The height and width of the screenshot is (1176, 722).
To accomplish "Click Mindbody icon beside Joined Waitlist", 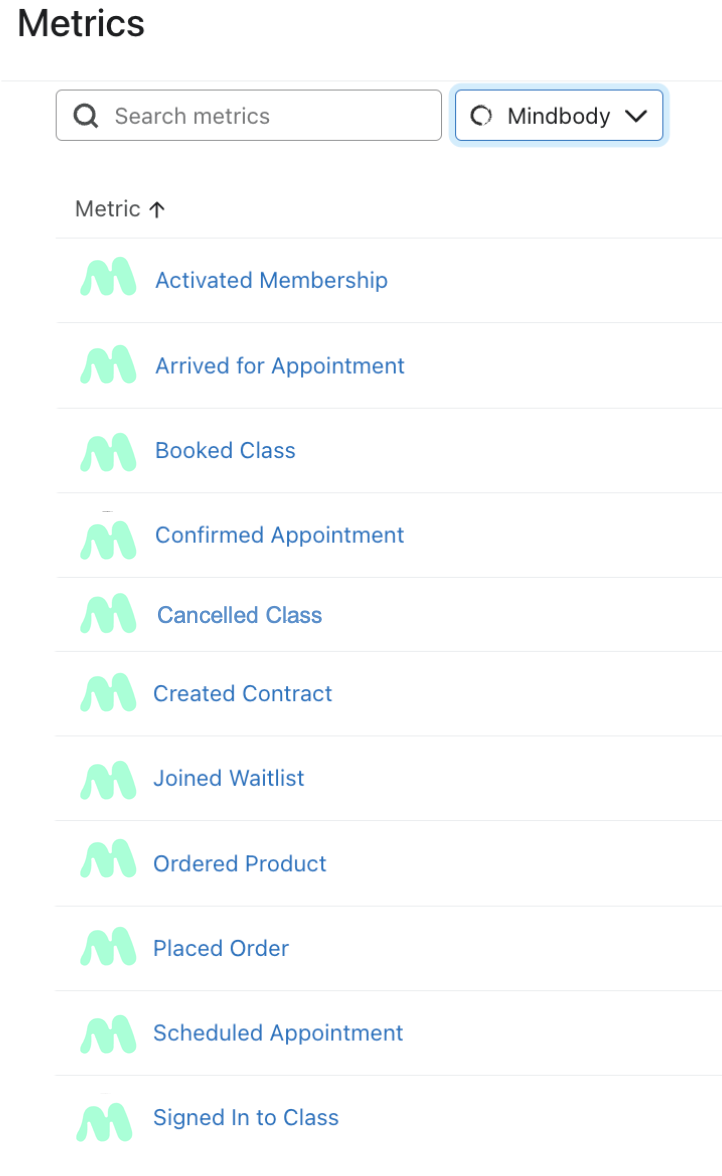I will pos(108,779).
